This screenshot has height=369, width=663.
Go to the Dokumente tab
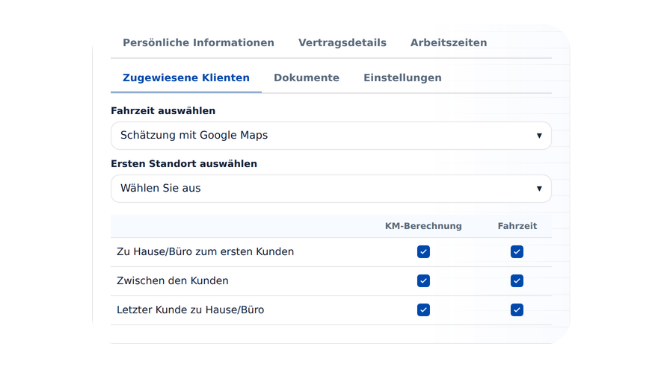click(x=307, y=78)
